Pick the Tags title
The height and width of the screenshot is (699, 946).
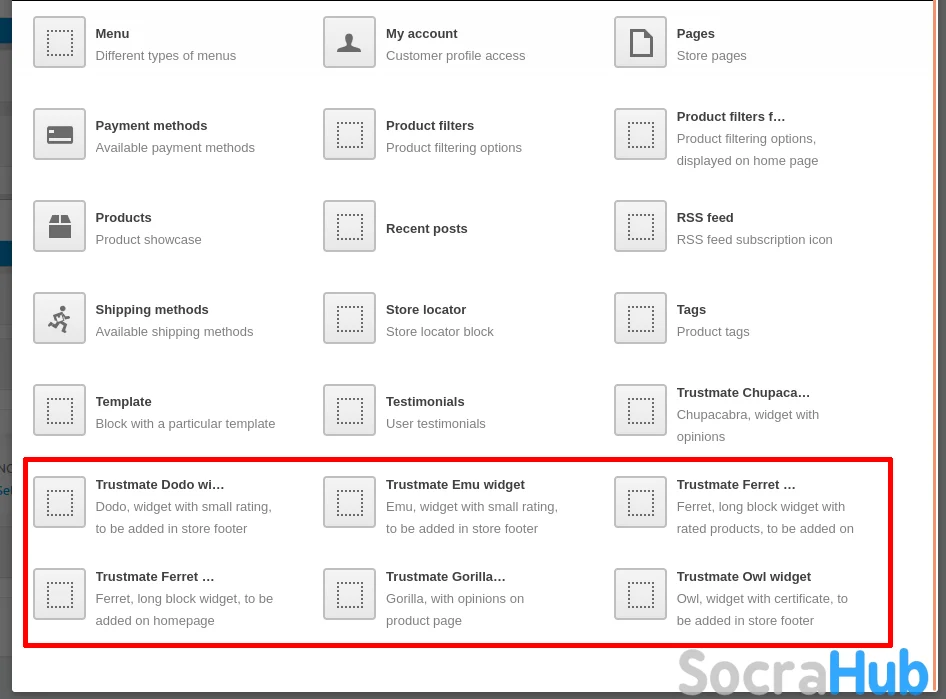tap(691, 309)
